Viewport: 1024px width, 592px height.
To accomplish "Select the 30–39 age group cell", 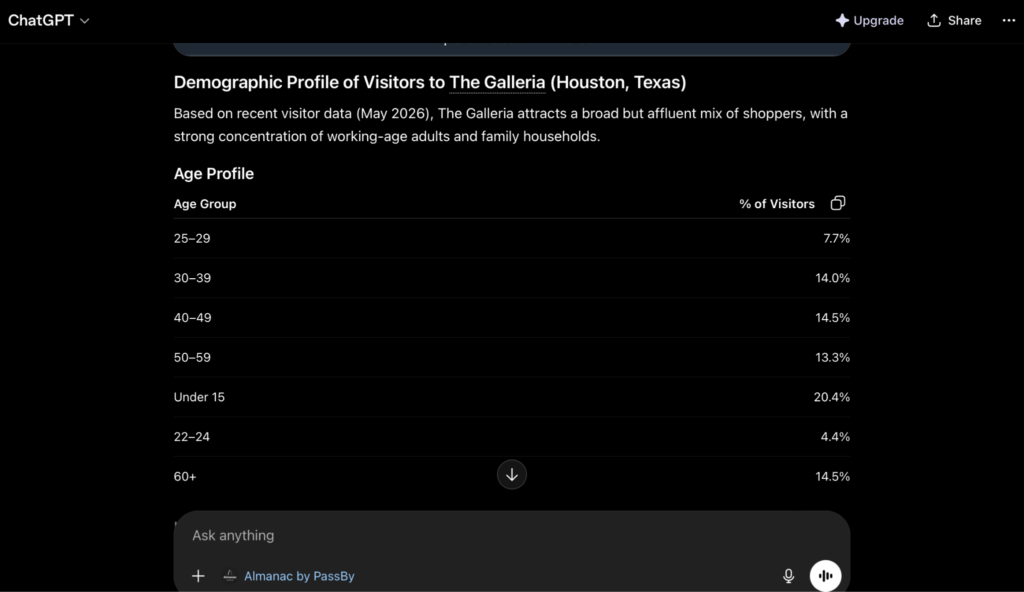I will [x=192, y=278].
